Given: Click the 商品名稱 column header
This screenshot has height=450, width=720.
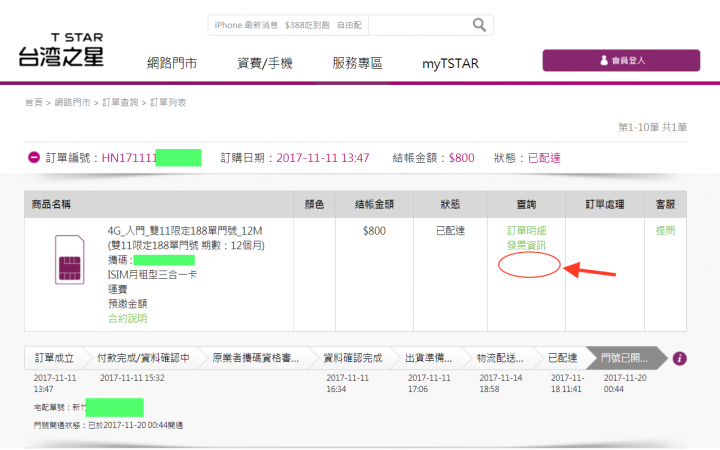Looking at the screenshot, I should click(51, 204).
